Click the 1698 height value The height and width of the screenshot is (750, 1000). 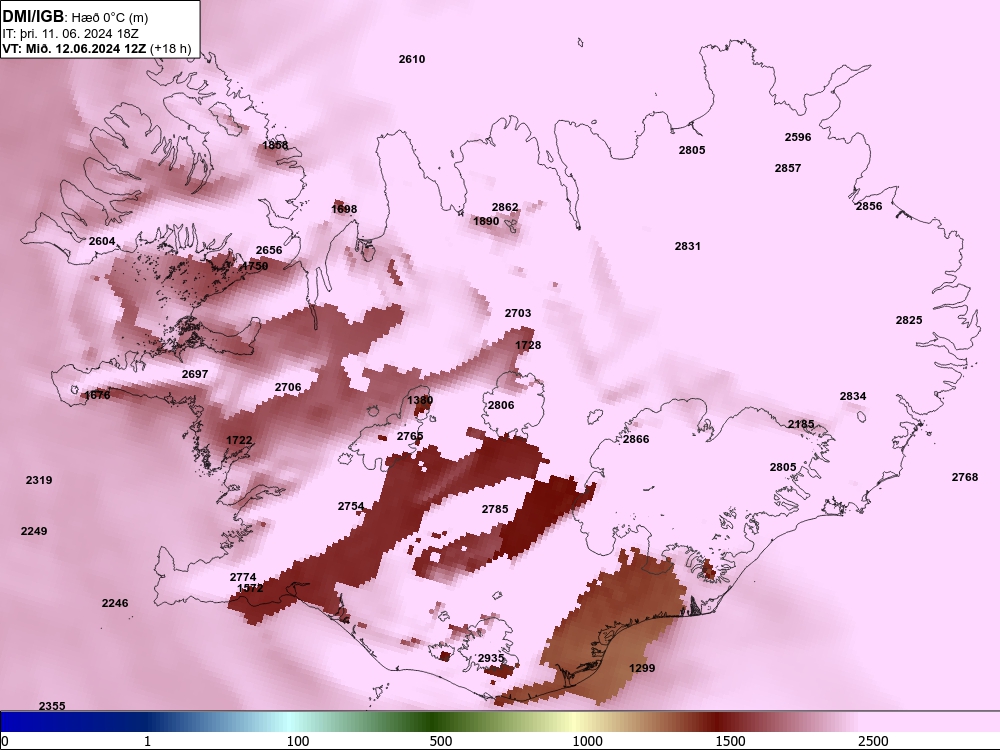click(x=344, y=209)
